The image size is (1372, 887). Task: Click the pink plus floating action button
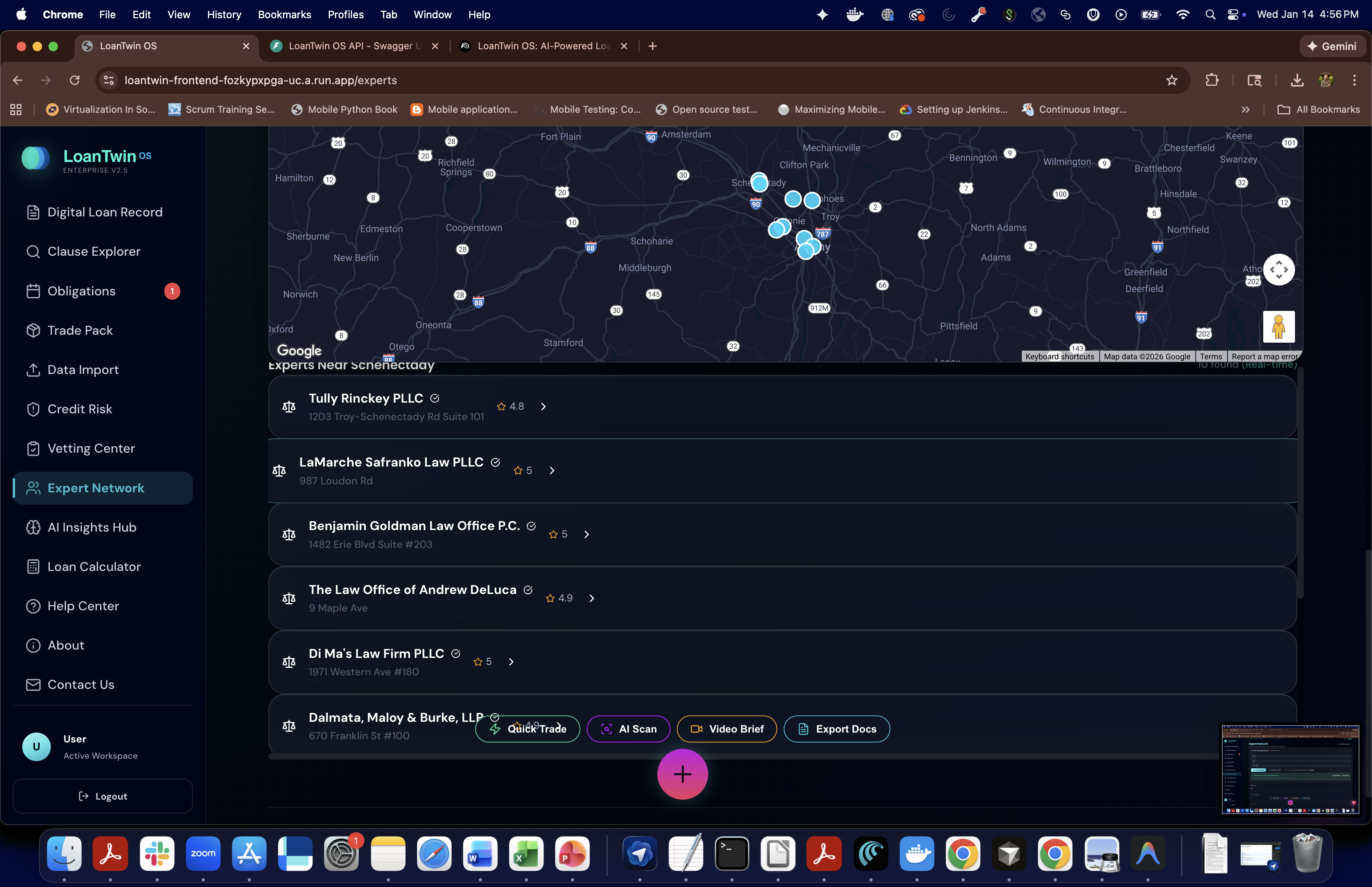point(682,774)
